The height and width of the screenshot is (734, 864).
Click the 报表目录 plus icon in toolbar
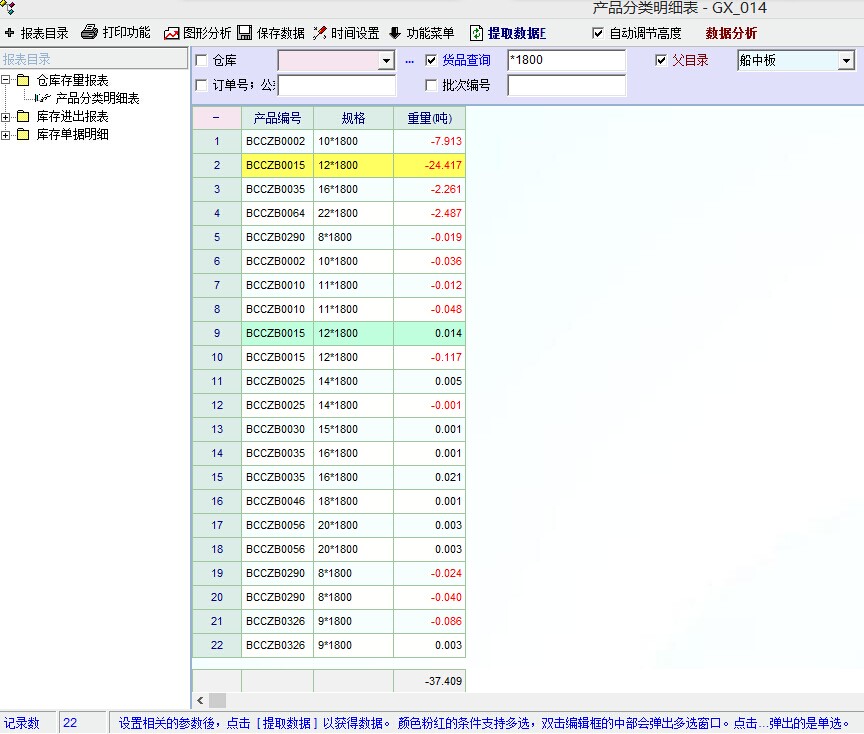[x=10, y=33]
